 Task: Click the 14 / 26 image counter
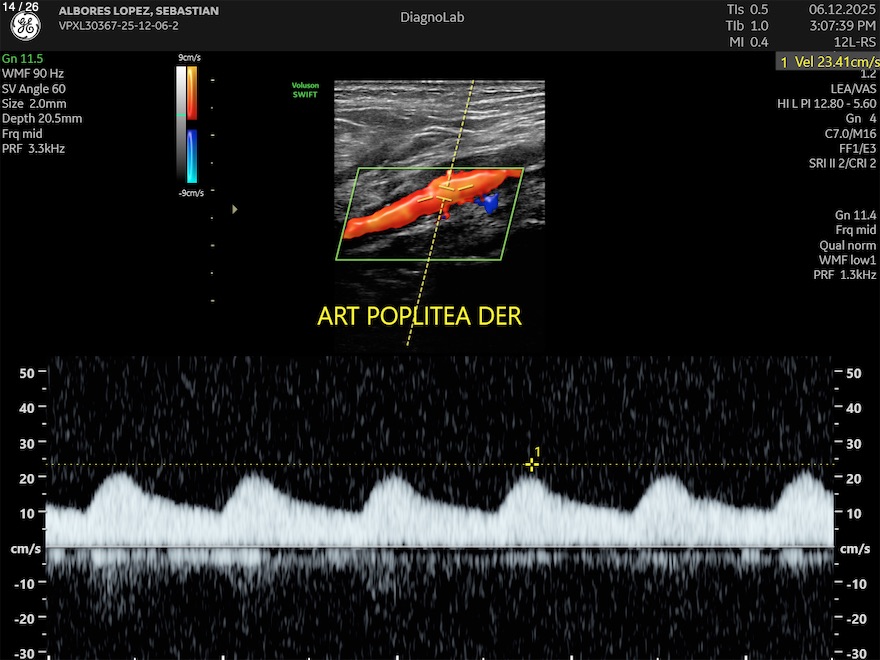(x=24, y=8)
